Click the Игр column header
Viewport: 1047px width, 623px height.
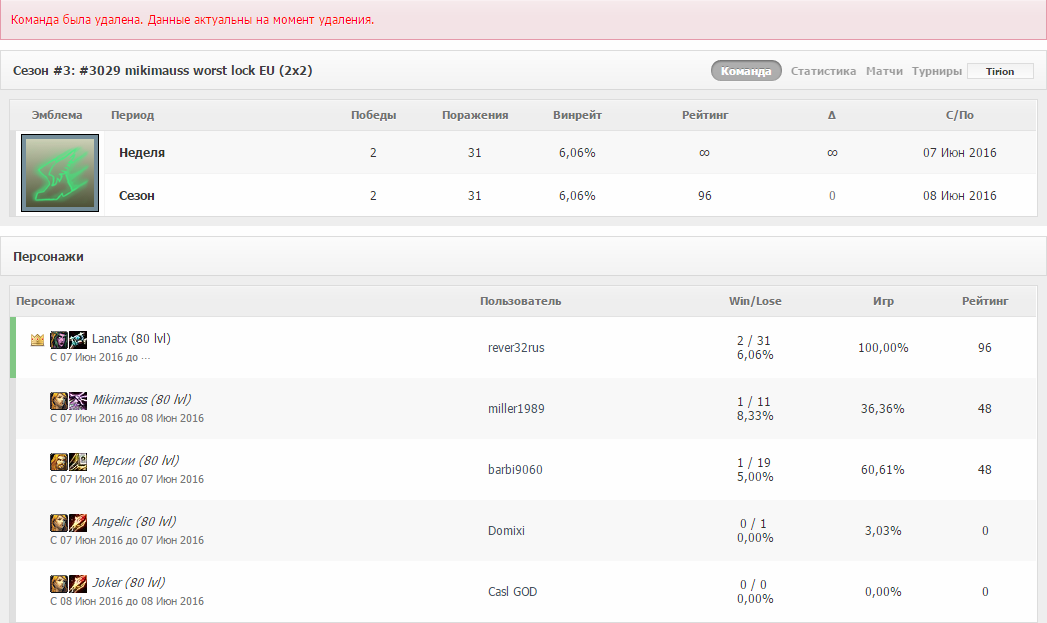[x=883, y=301]
